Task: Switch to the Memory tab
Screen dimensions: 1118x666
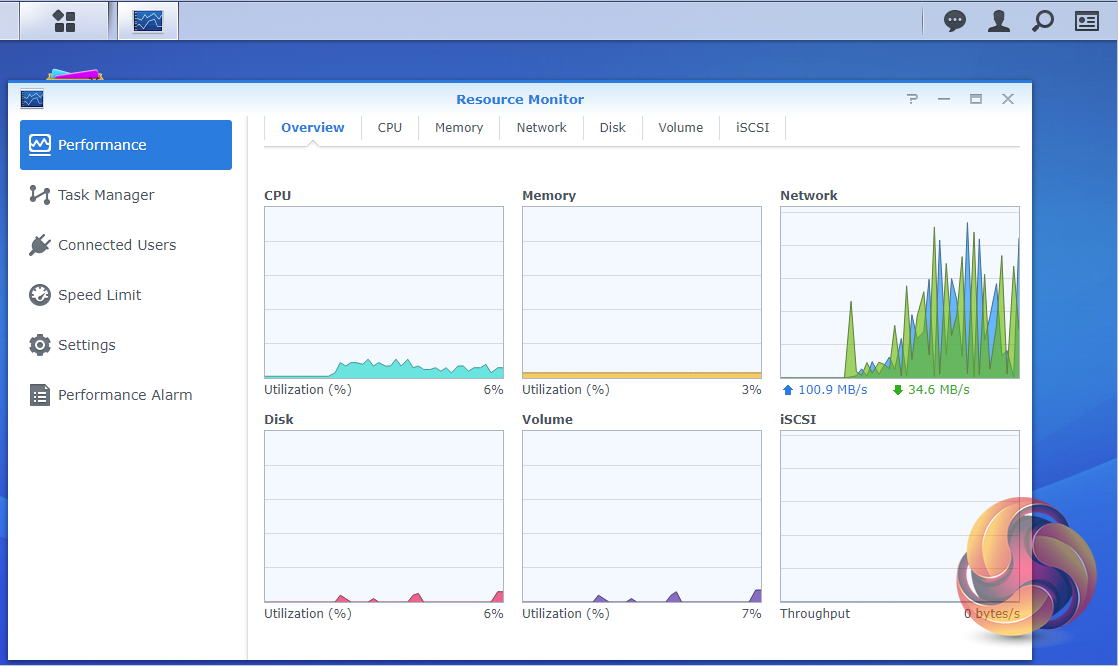Action: tap(459, 128)
